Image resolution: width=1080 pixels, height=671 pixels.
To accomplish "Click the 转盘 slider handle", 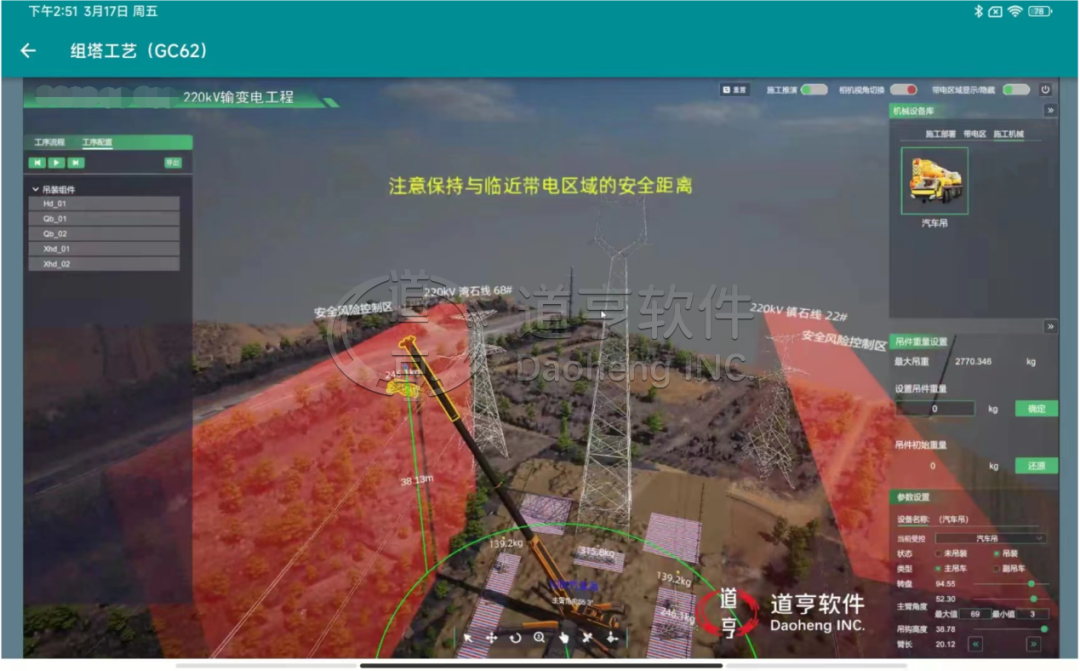I will click(1031, 583).
